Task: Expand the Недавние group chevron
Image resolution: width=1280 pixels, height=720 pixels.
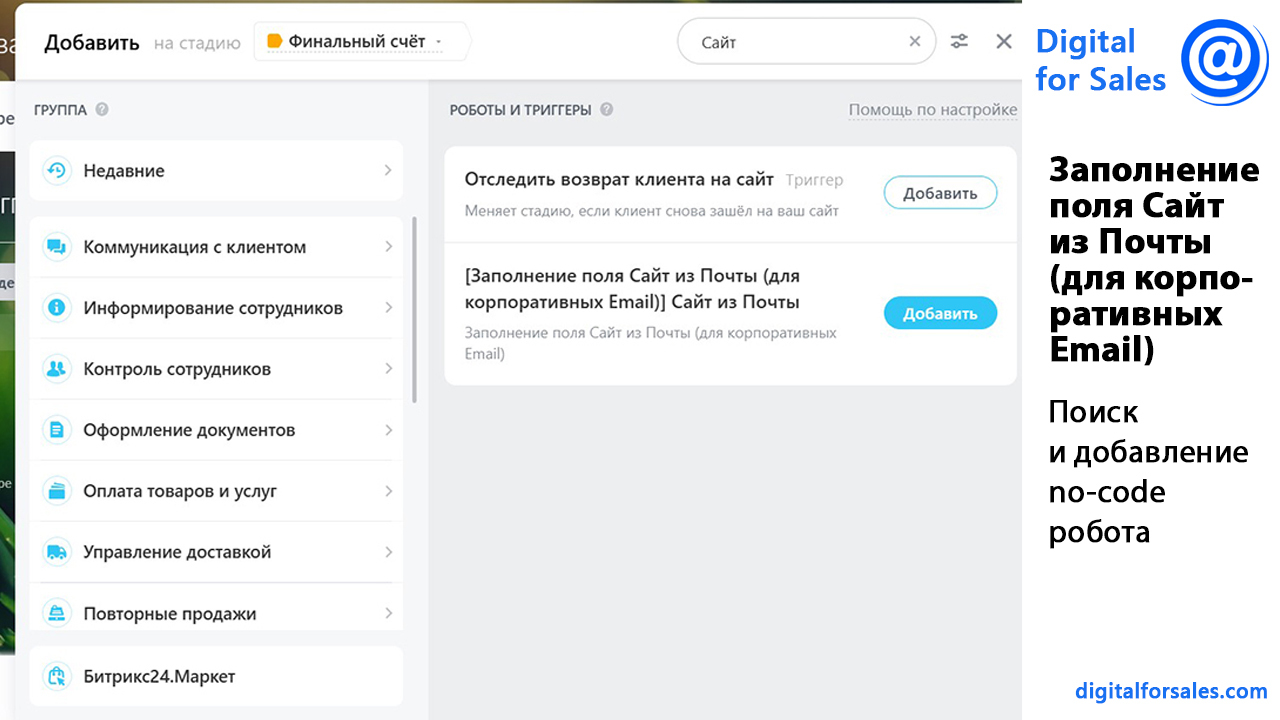Action: click(x=388, y=171)
